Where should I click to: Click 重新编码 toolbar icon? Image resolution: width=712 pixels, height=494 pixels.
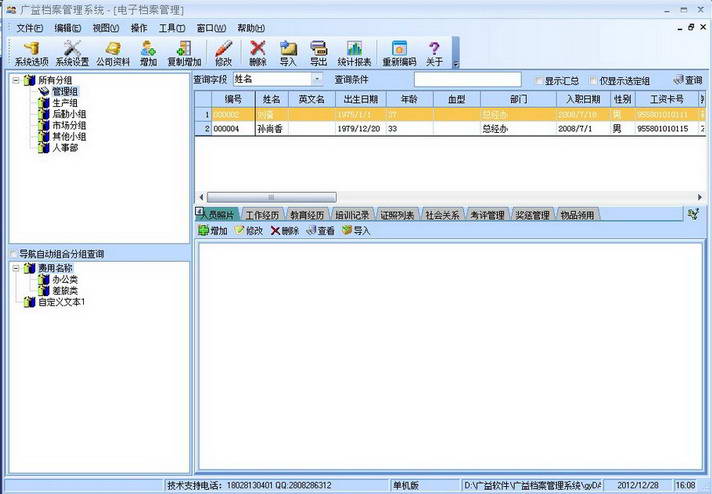(399, 54)
